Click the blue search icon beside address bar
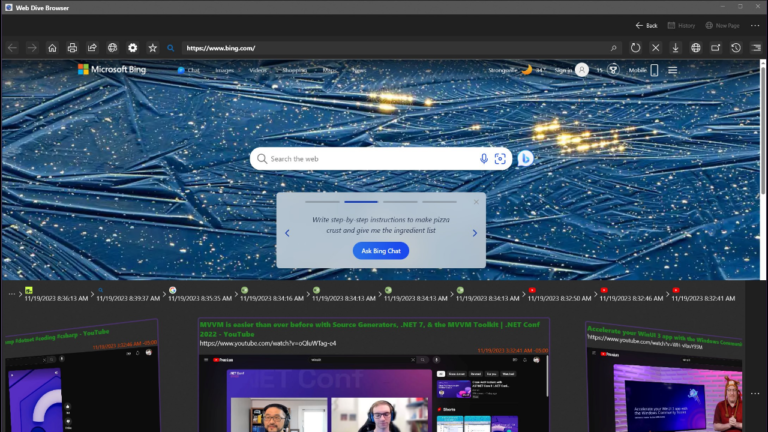 point(170,48)
